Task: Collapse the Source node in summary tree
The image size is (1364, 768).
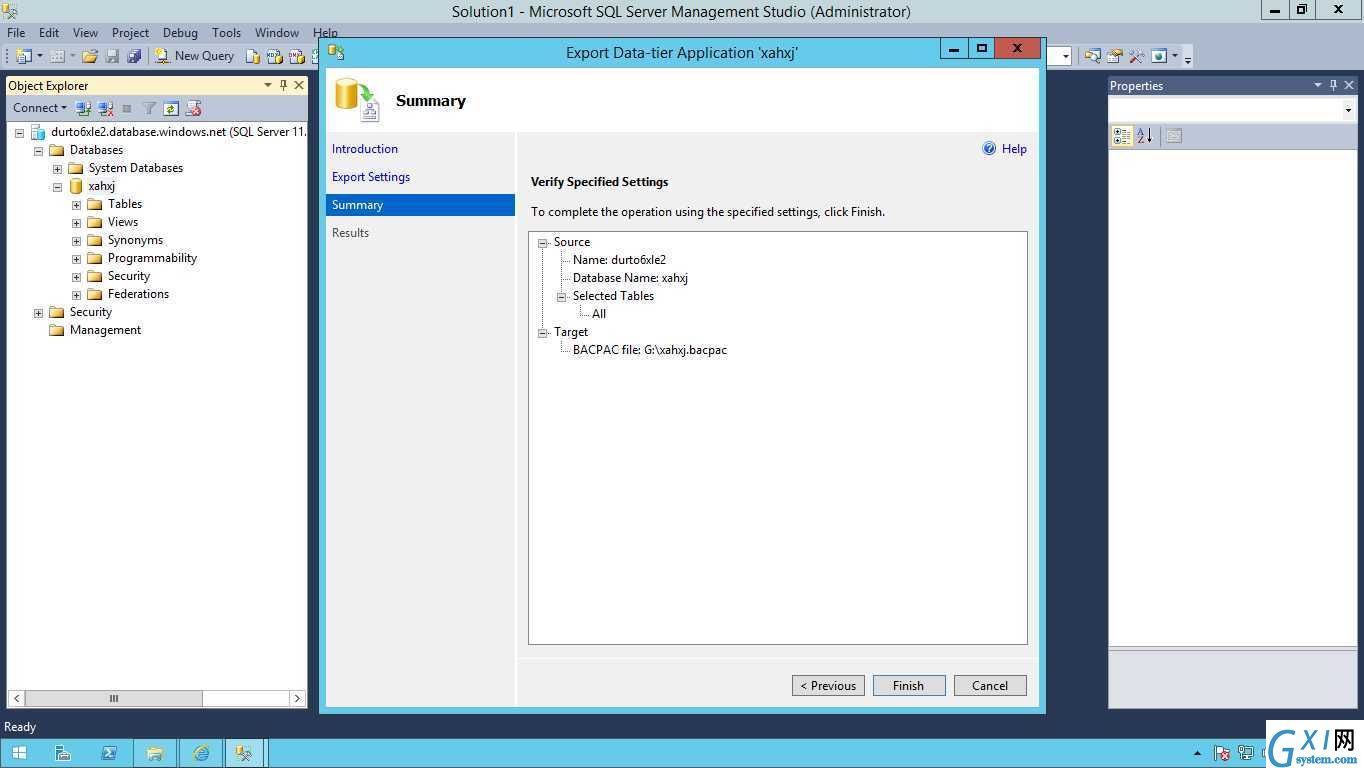Action: point(543,242)
